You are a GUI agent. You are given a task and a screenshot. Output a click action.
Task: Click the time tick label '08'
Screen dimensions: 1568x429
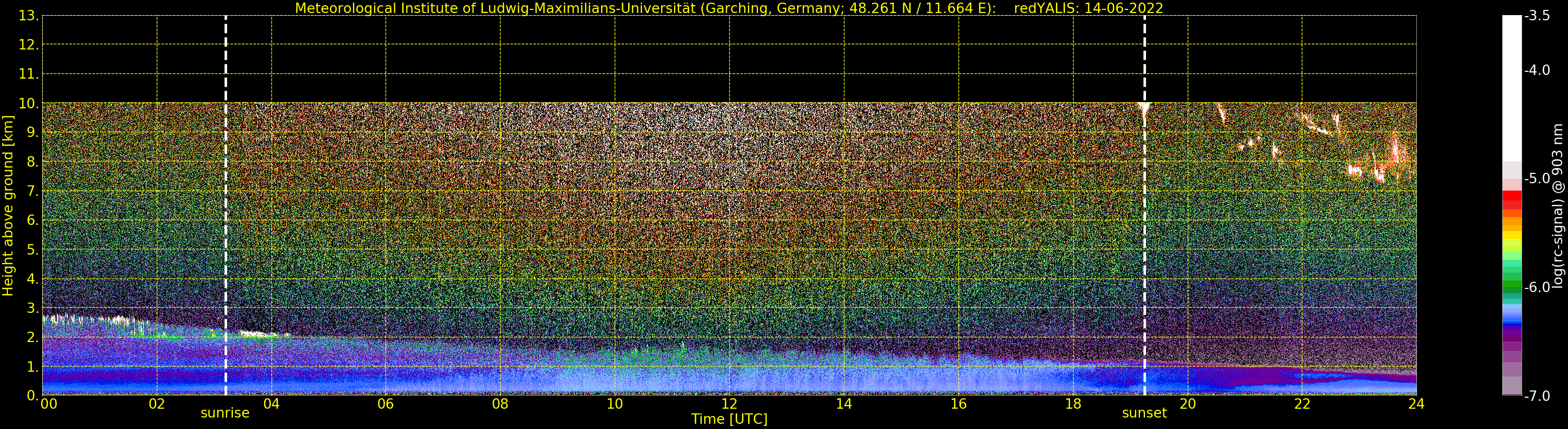(500, 404)
